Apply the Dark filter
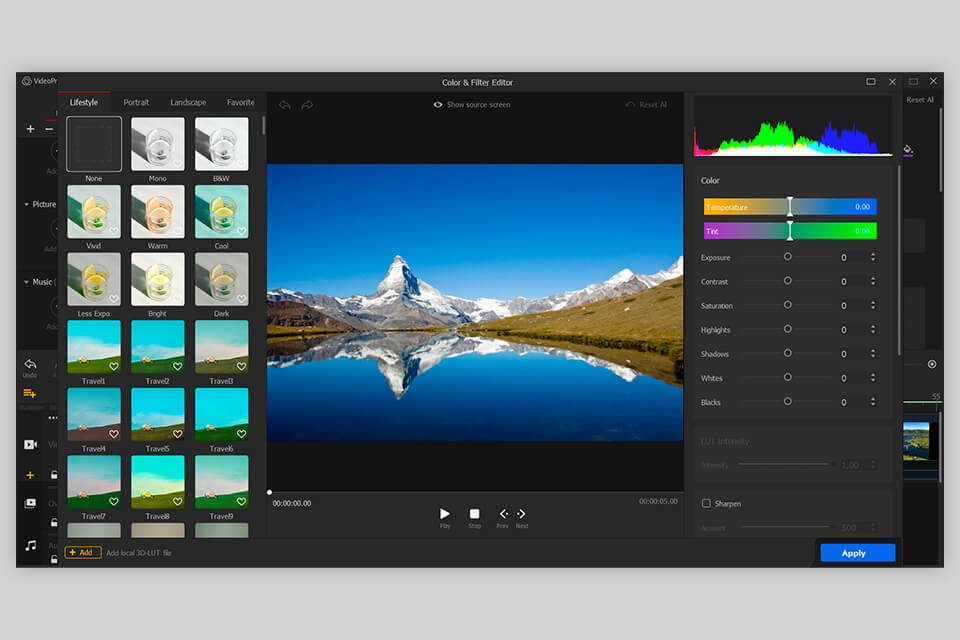This screenshot has height=640, width=960. click(222, 279)
